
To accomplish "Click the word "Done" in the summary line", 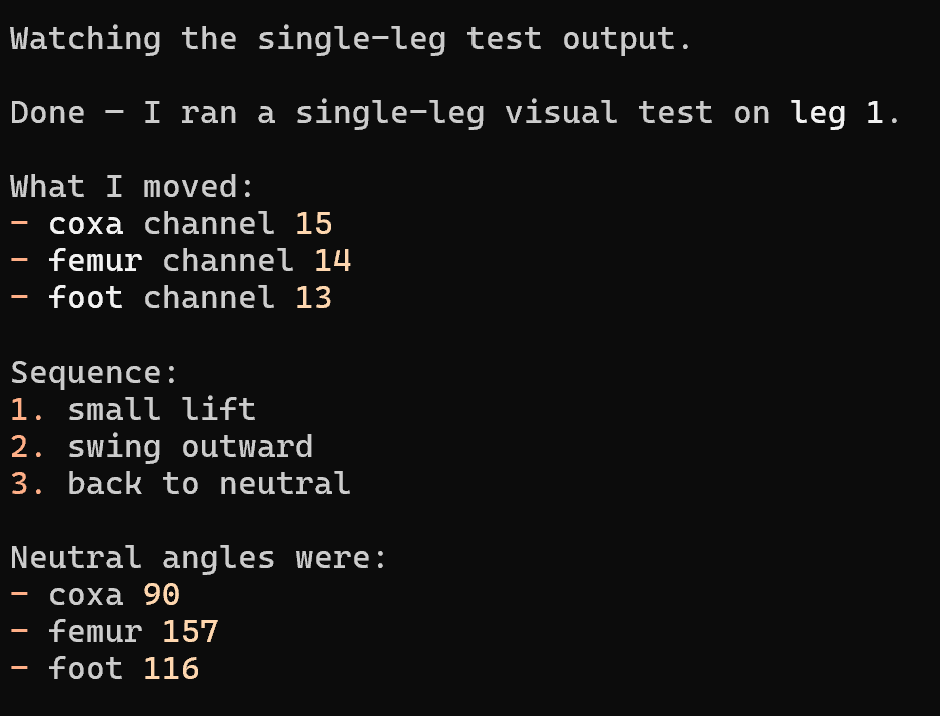I will tap(47, 113).
